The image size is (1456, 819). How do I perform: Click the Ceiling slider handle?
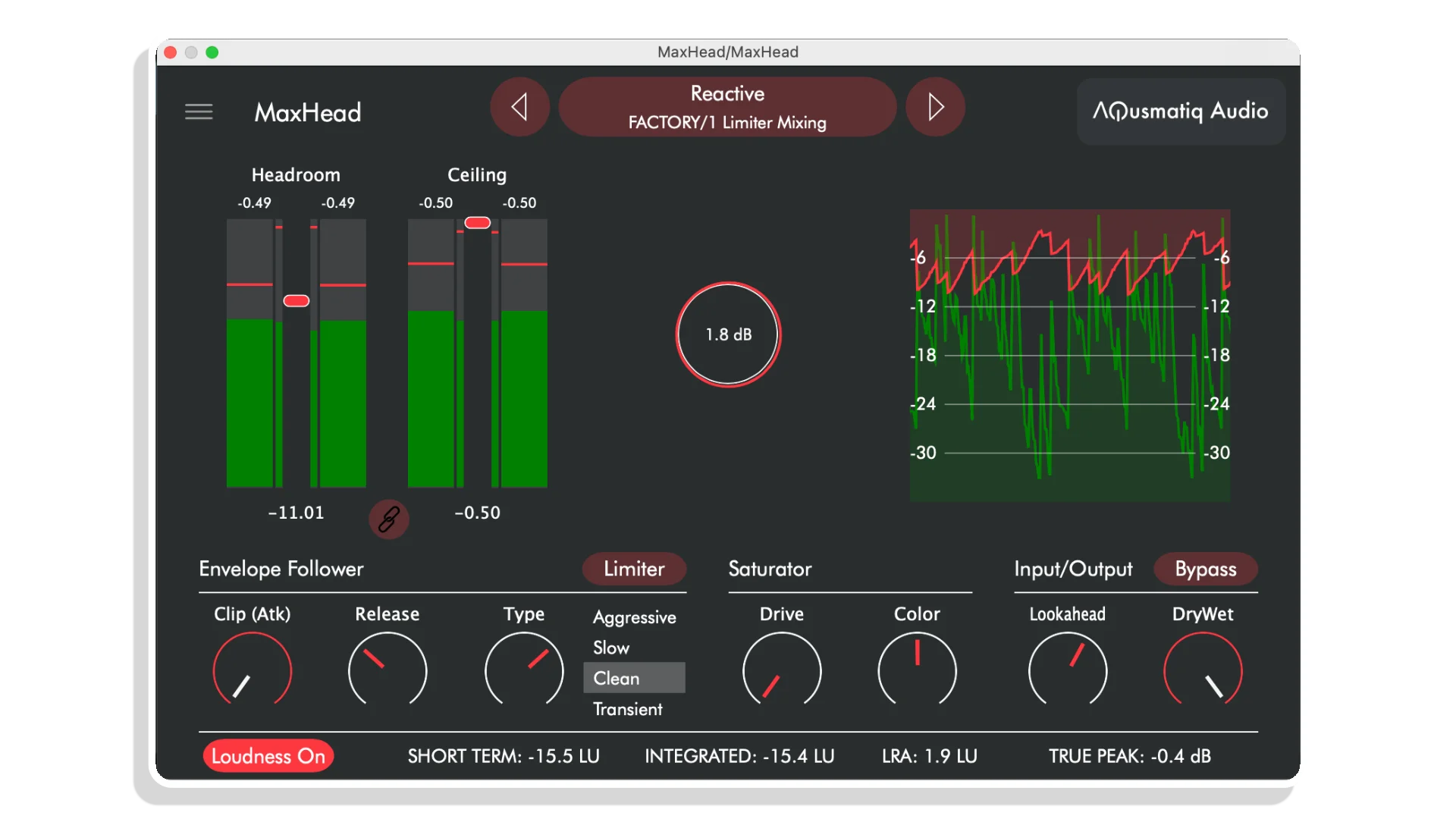click(477, 223)
